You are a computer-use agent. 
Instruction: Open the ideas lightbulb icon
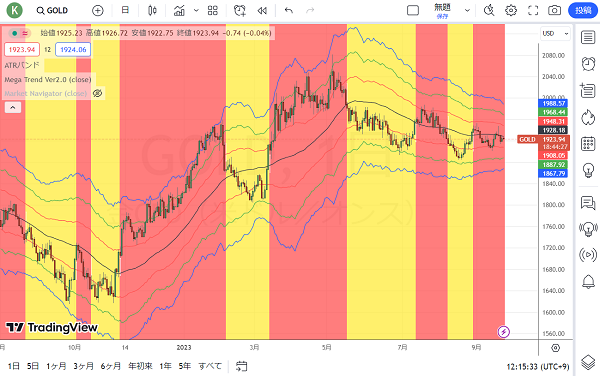point(588,170)
